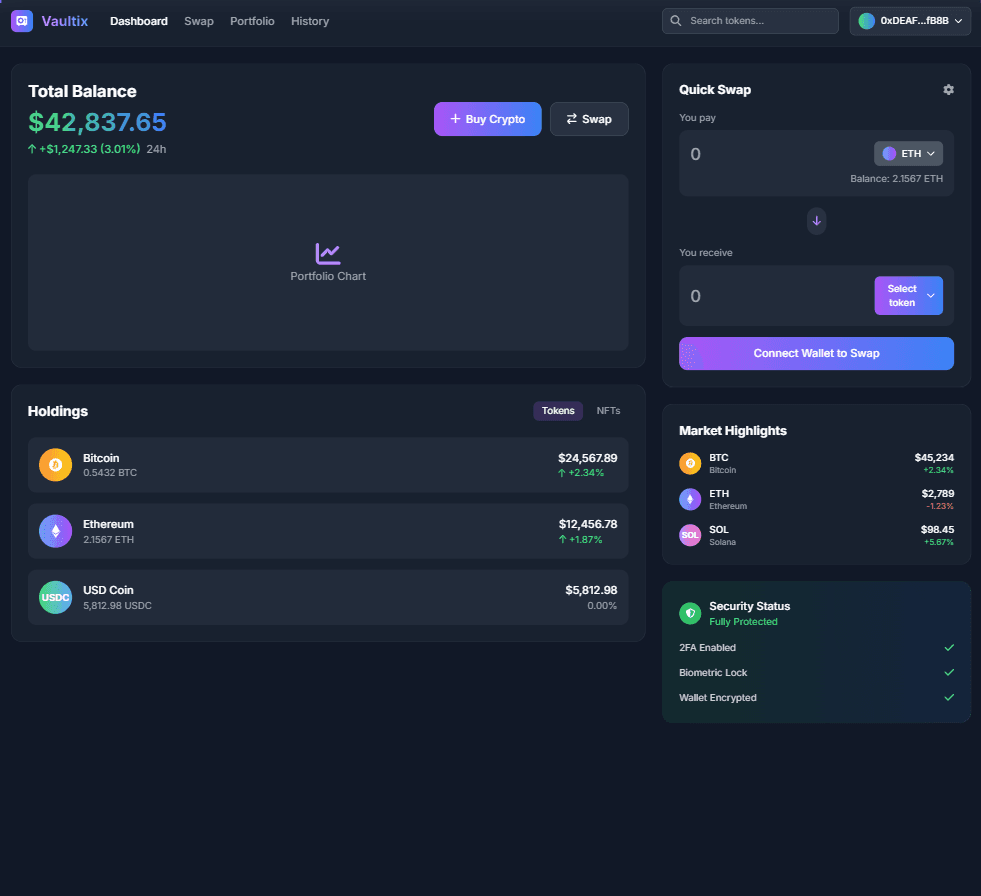The height and width of the screenshot is (896, 981).
Task: Click the $24,567.89 Bitcoin value
Action: (x=587, y=458)
